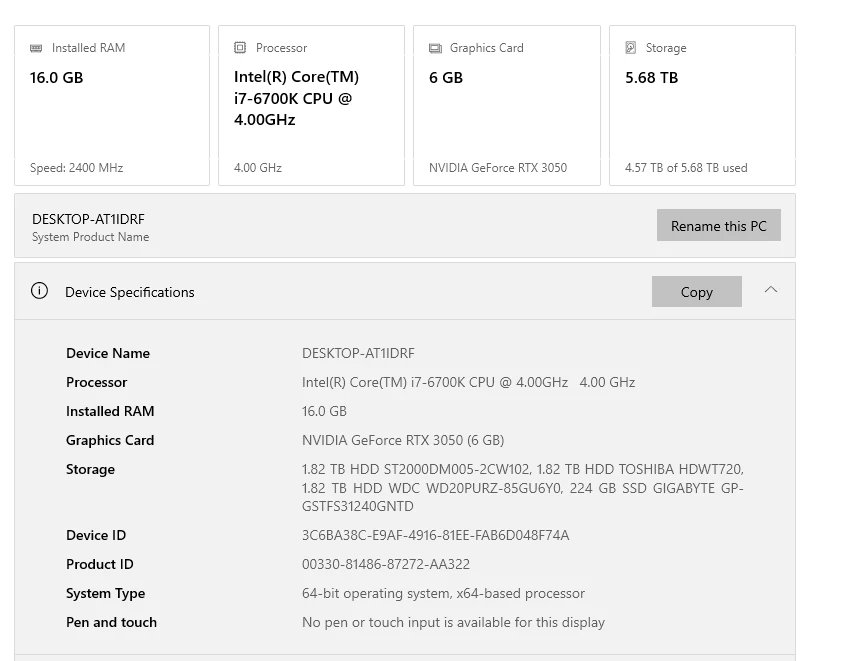Click the 'Product ID' label
This screenshot has width=852, height=661.
(x=100, y=564)
